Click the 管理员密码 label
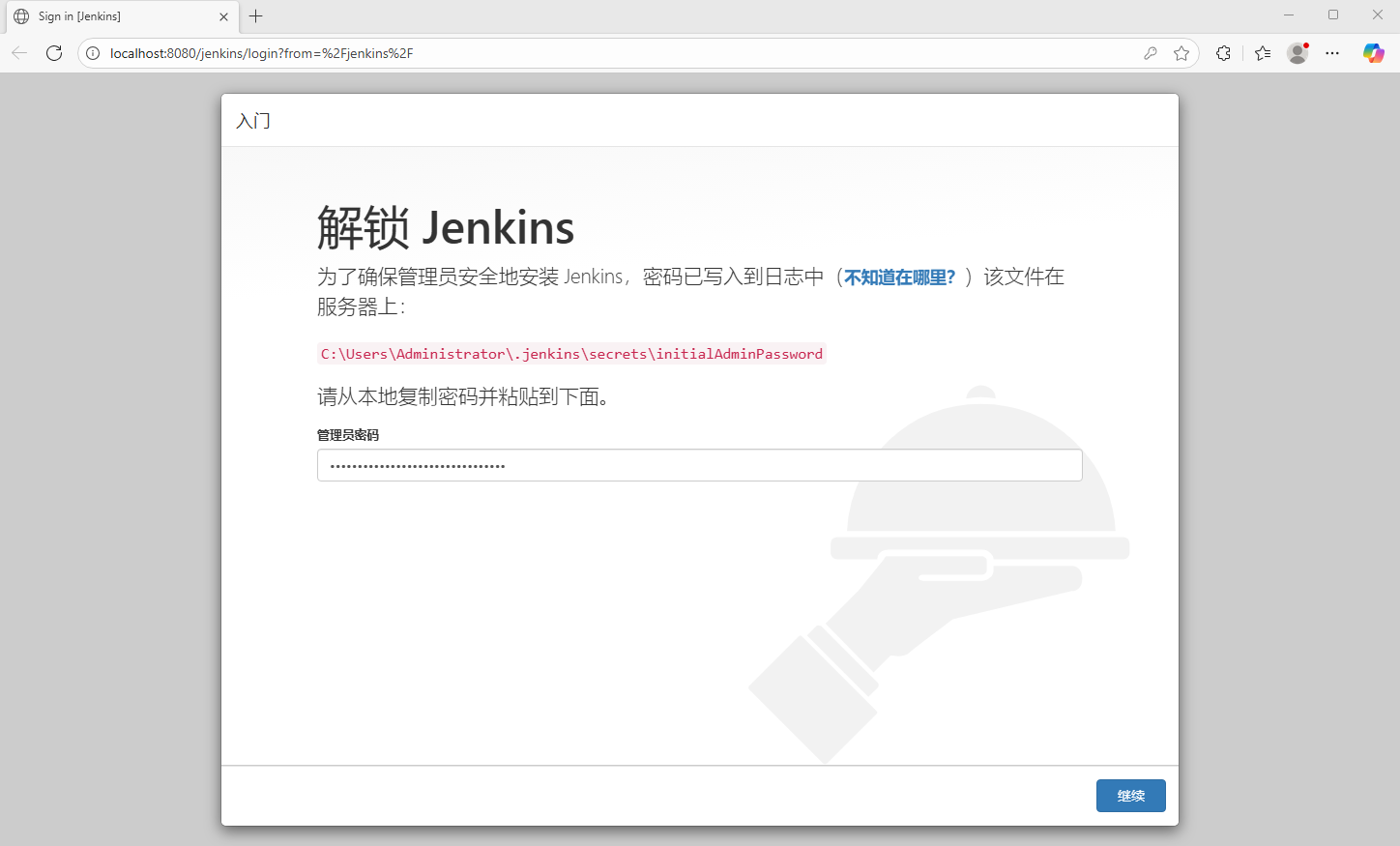The height and width of the screenshot is (846, 1400). coord(348,435)
